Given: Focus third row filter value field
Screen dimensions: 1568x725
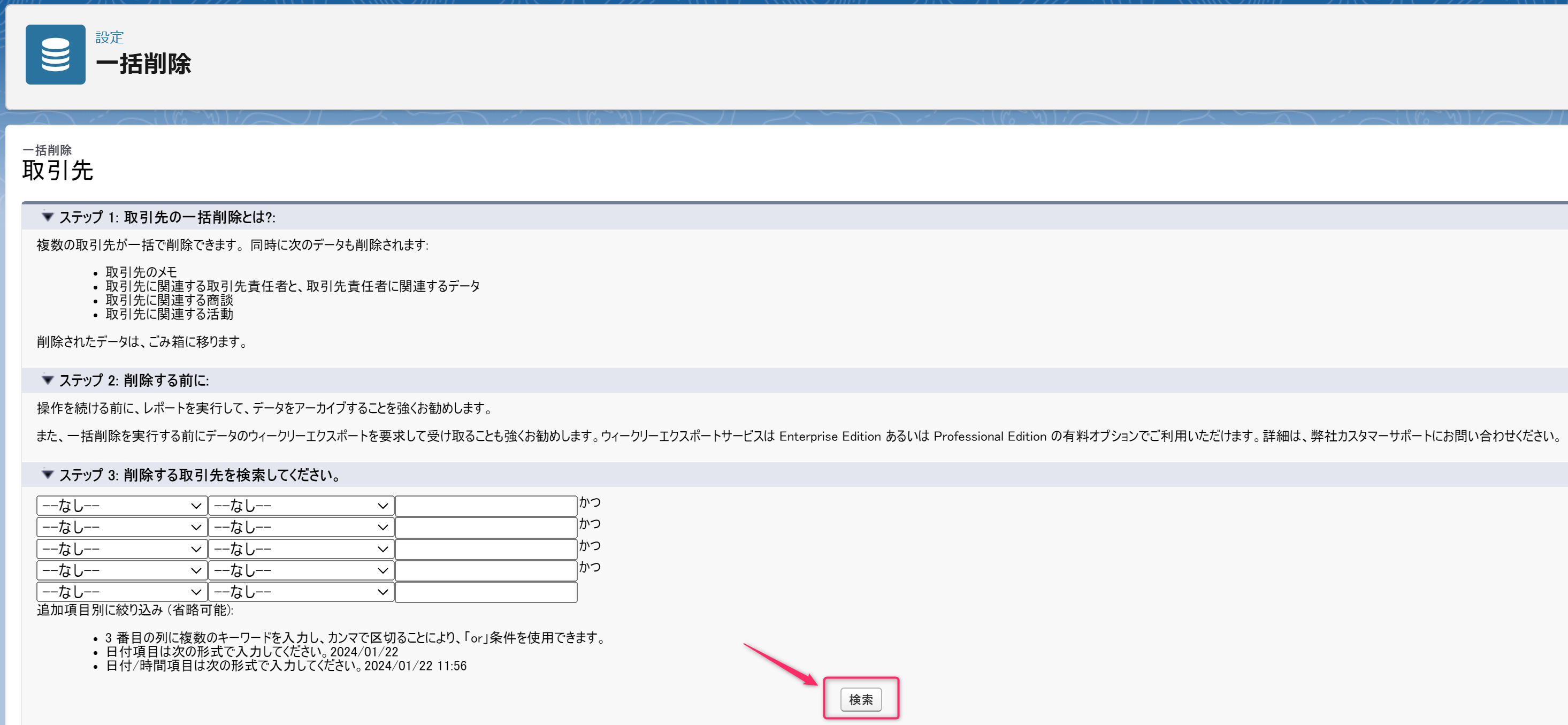Looking at the screenshot, I should click(x=486, y=548).
